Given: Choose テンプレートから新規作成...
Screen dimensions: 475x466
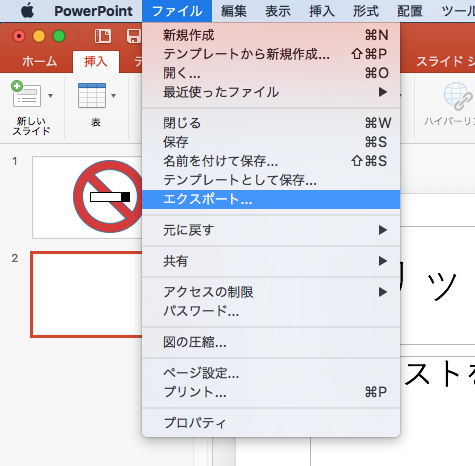Looking at the screenshot, I should 271,54.
